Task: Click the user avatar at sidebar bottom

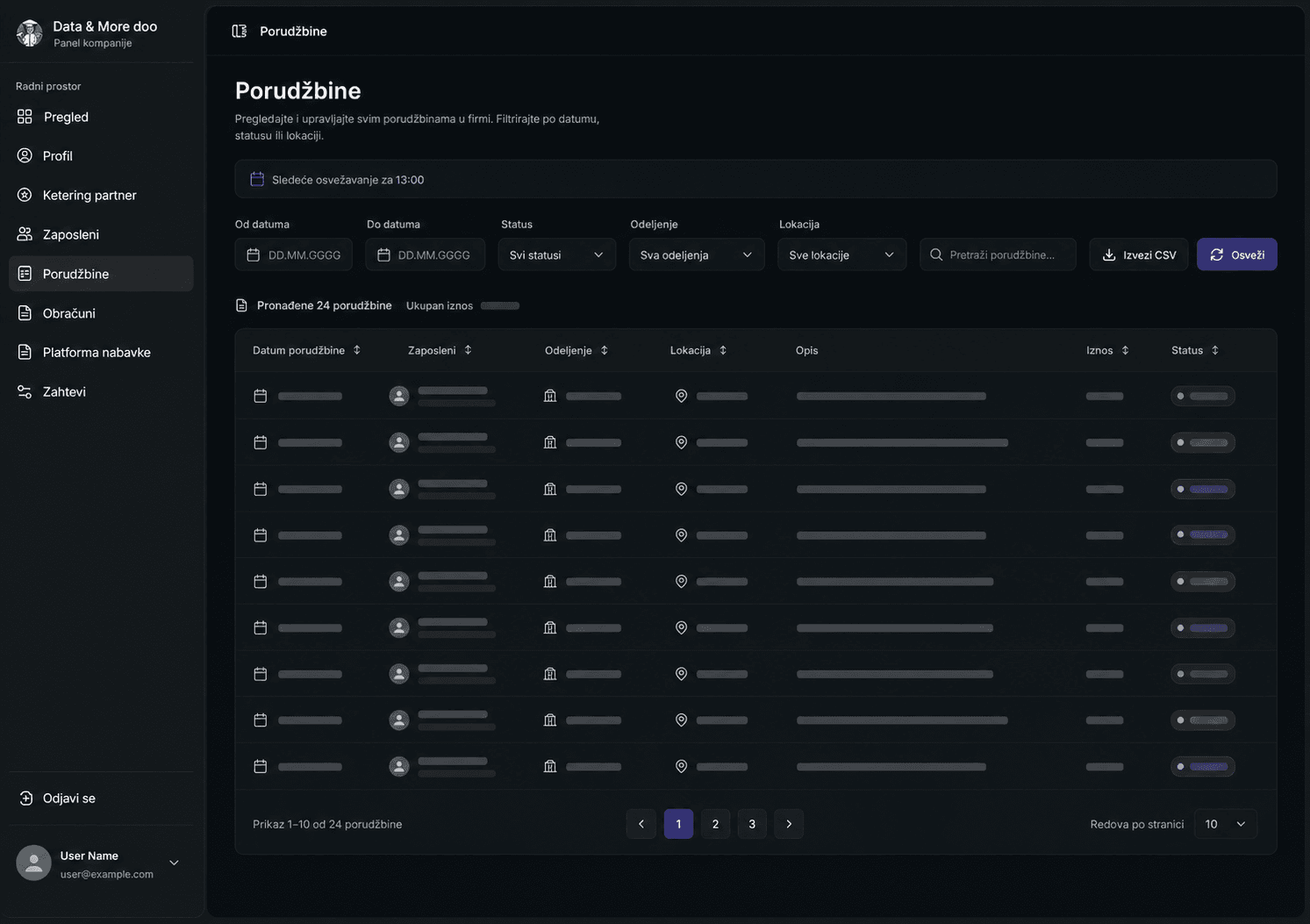Action: pyautogui.click(x=33, y=863)
